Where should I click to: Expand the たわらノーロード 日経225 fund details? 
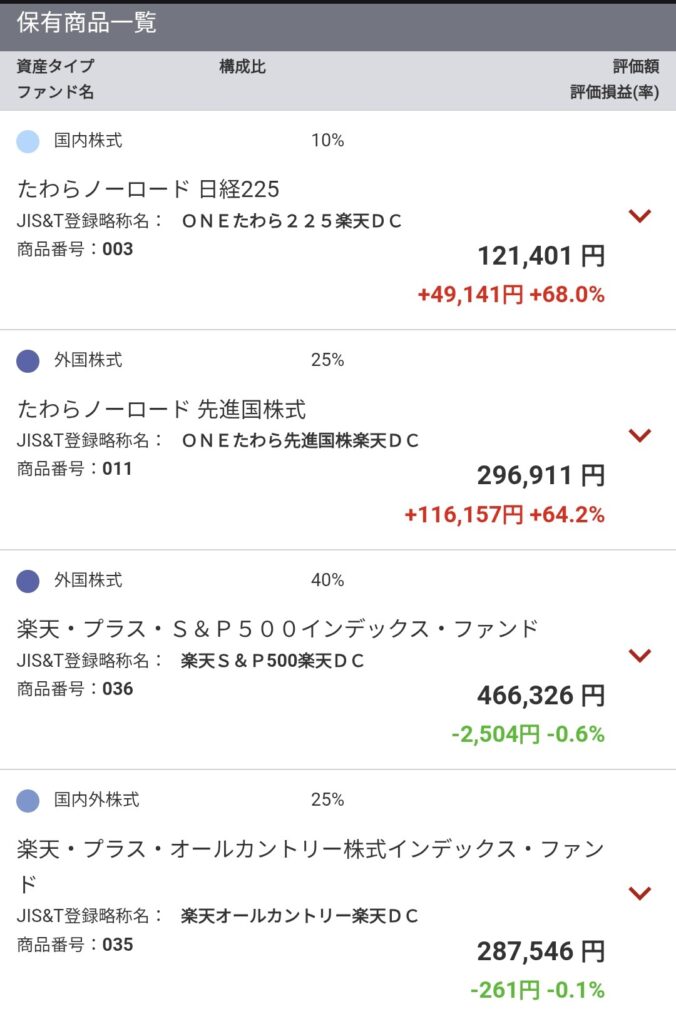click(x=639, y=215)
